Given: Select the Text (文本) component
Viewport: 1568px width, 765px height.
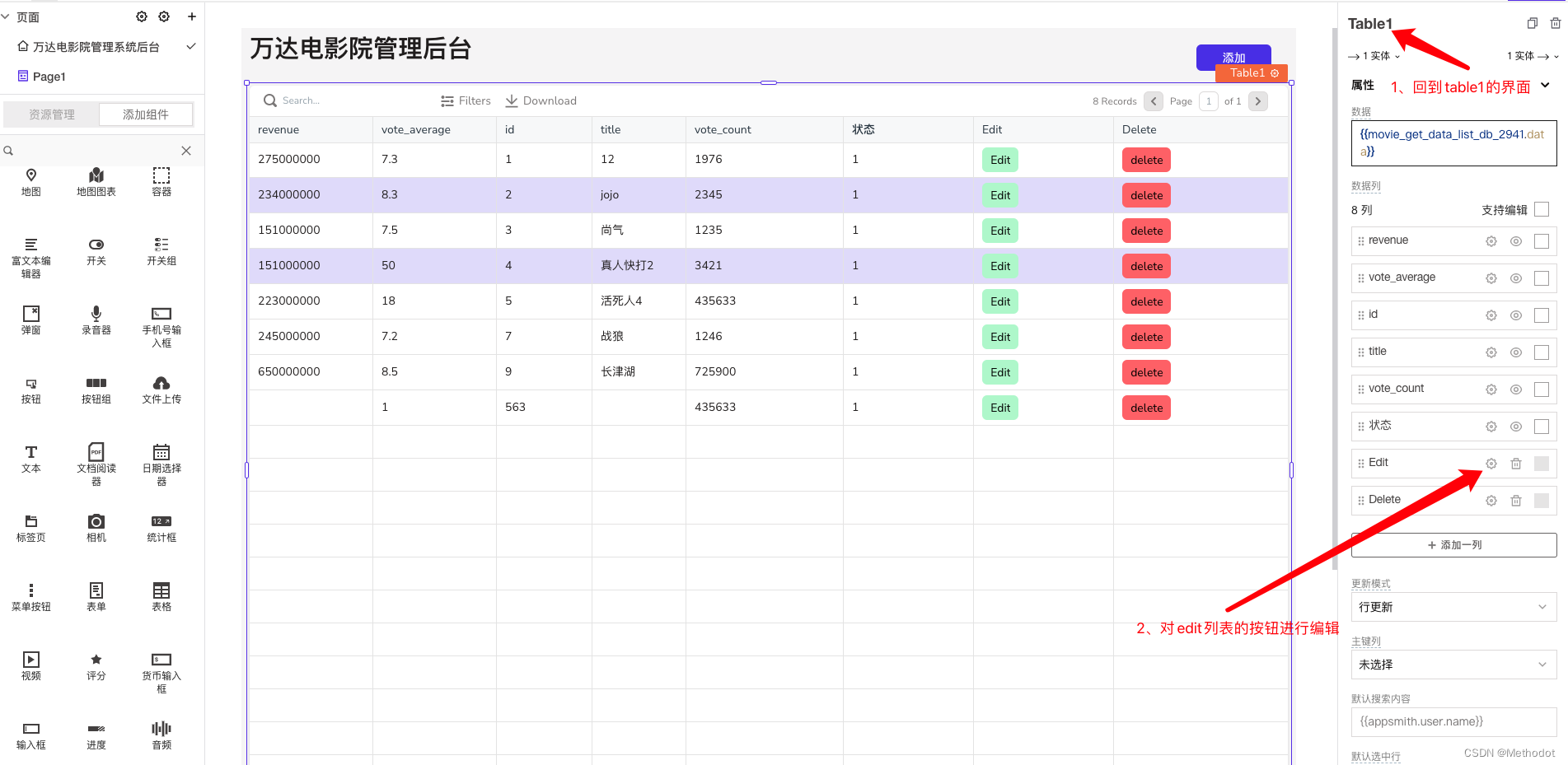Looking at the screenshot, I should (x=31, y=459).
